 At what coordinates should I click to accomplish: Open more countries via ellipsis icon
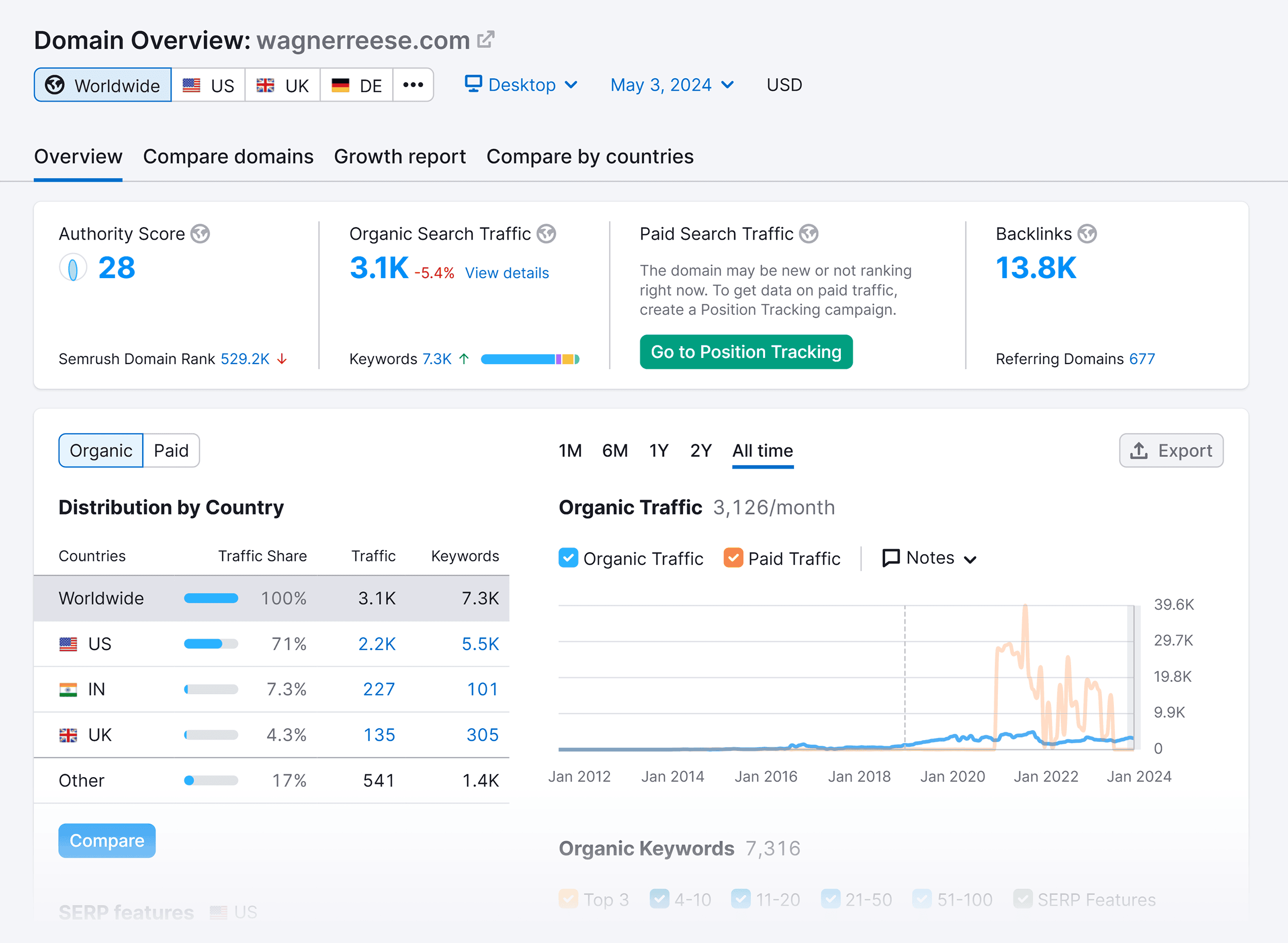(x=413, y=84)
